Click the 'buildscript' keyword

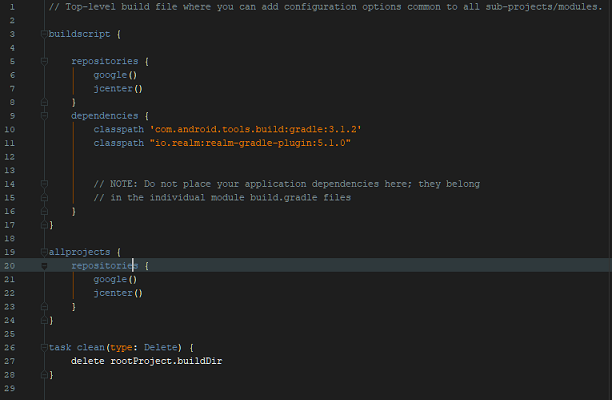tap(78, 34)
